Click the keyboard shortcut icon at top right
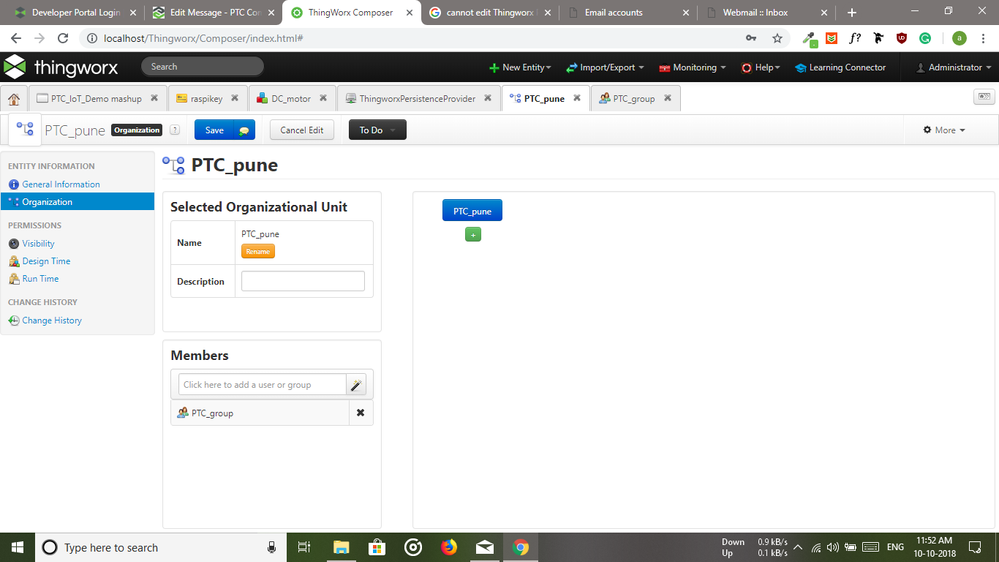The height and width of the screenshot is (562, 999). (984, 97)
